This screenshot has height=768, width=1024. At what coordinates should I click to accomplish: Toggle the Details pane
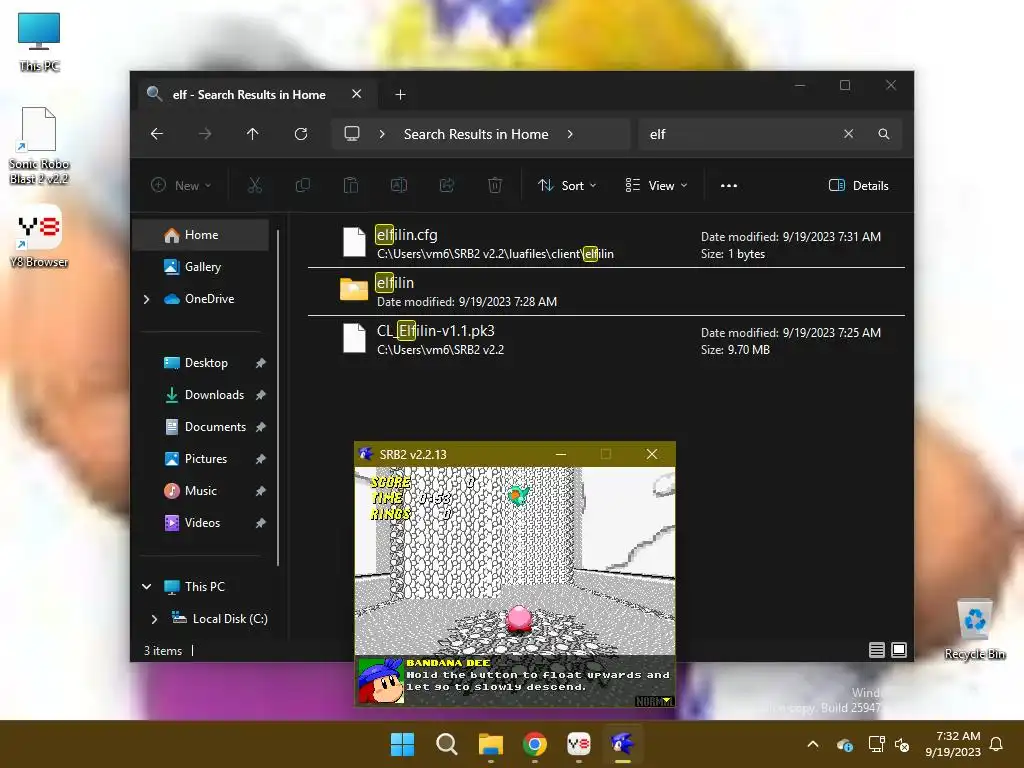point(859,185)
